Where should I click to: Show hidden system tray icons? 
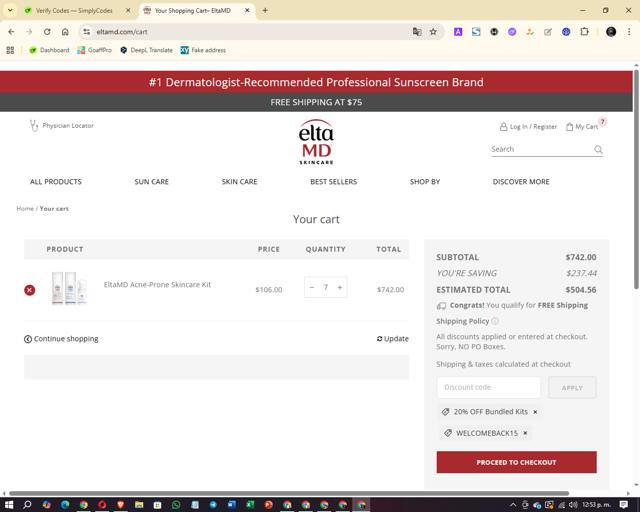(513, 505)
